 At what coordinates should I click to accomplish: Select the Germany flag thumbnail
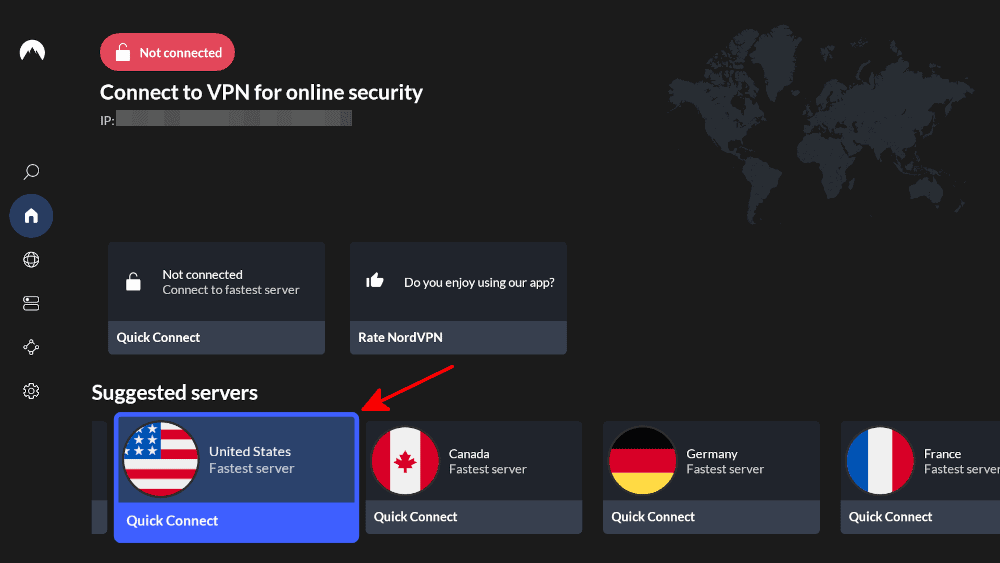[x=643, y=461]
